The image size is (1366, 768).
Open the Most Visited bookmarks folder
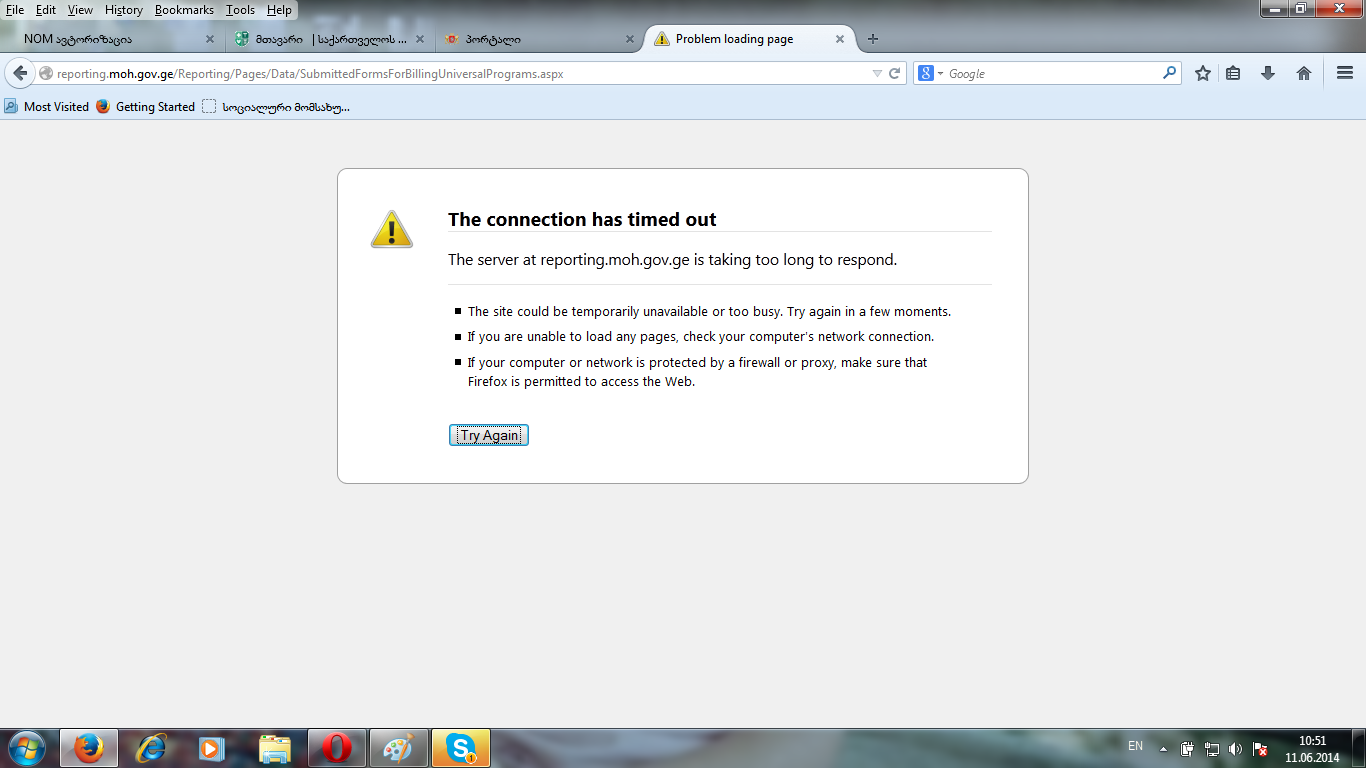pyautogui.click(x=47, y=107)
